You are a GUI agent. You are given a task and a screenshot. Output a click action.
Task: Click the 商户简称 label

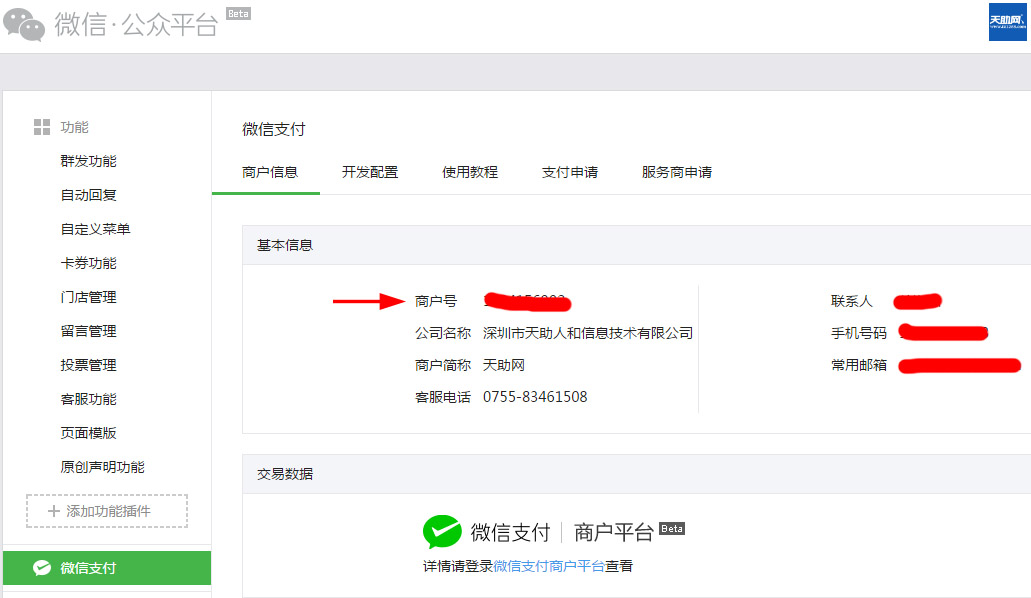(x=443, y=365)
